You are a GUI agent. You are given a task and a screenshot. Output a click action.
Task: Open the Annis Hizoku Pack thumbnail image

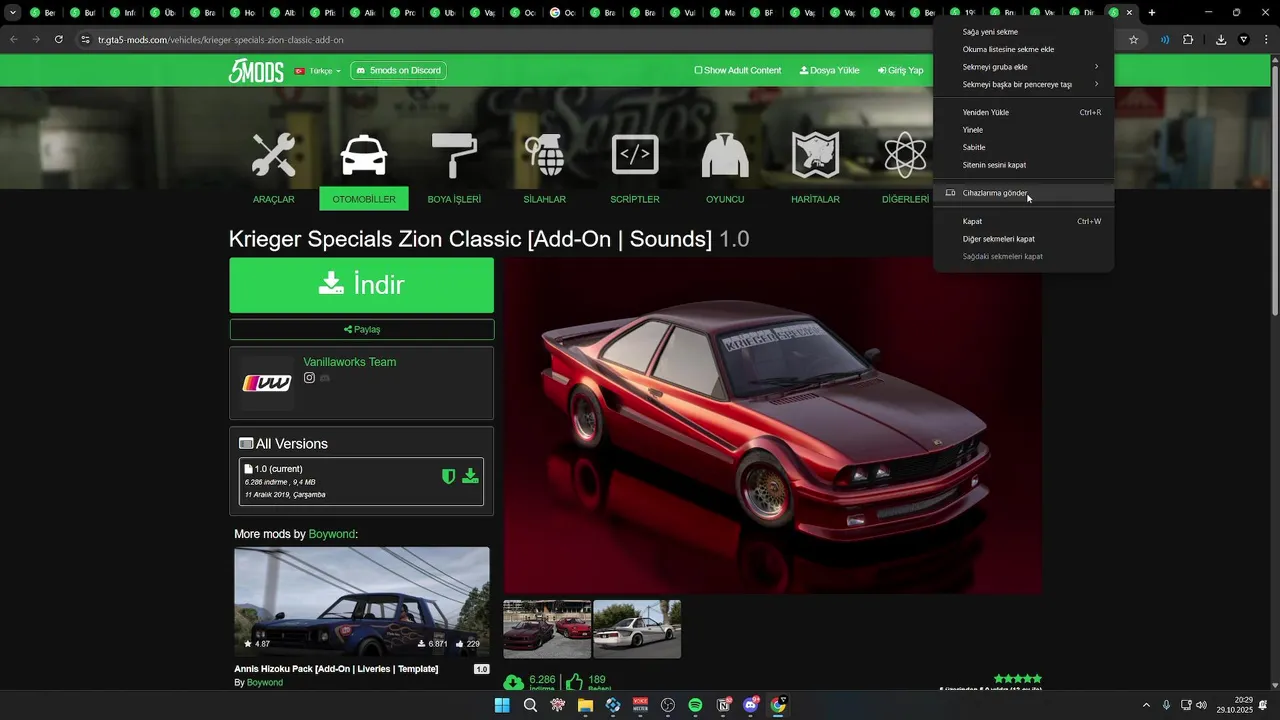pos(362,601)
